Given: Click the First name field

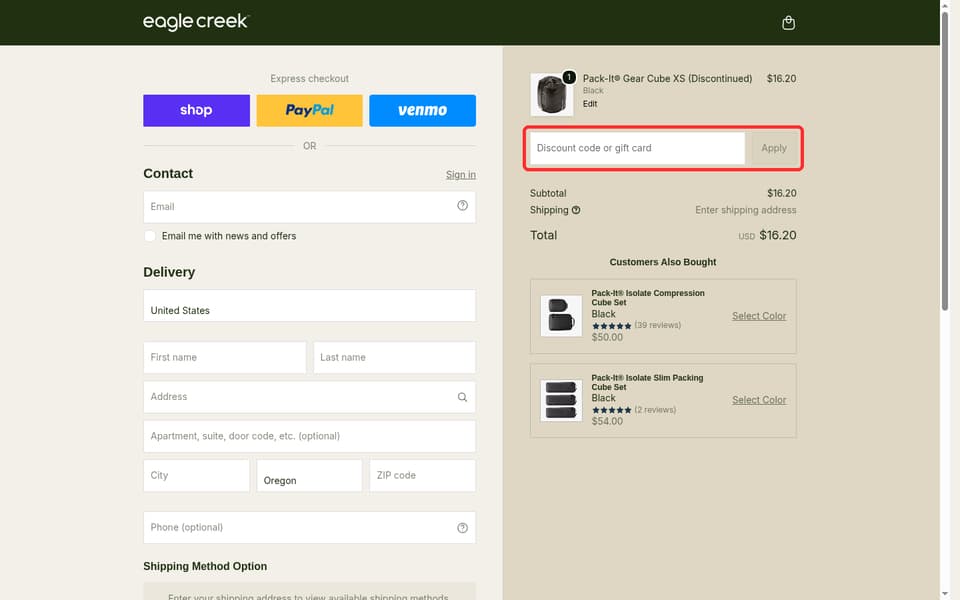Looking at the screenshot, I should pos(225,358).
